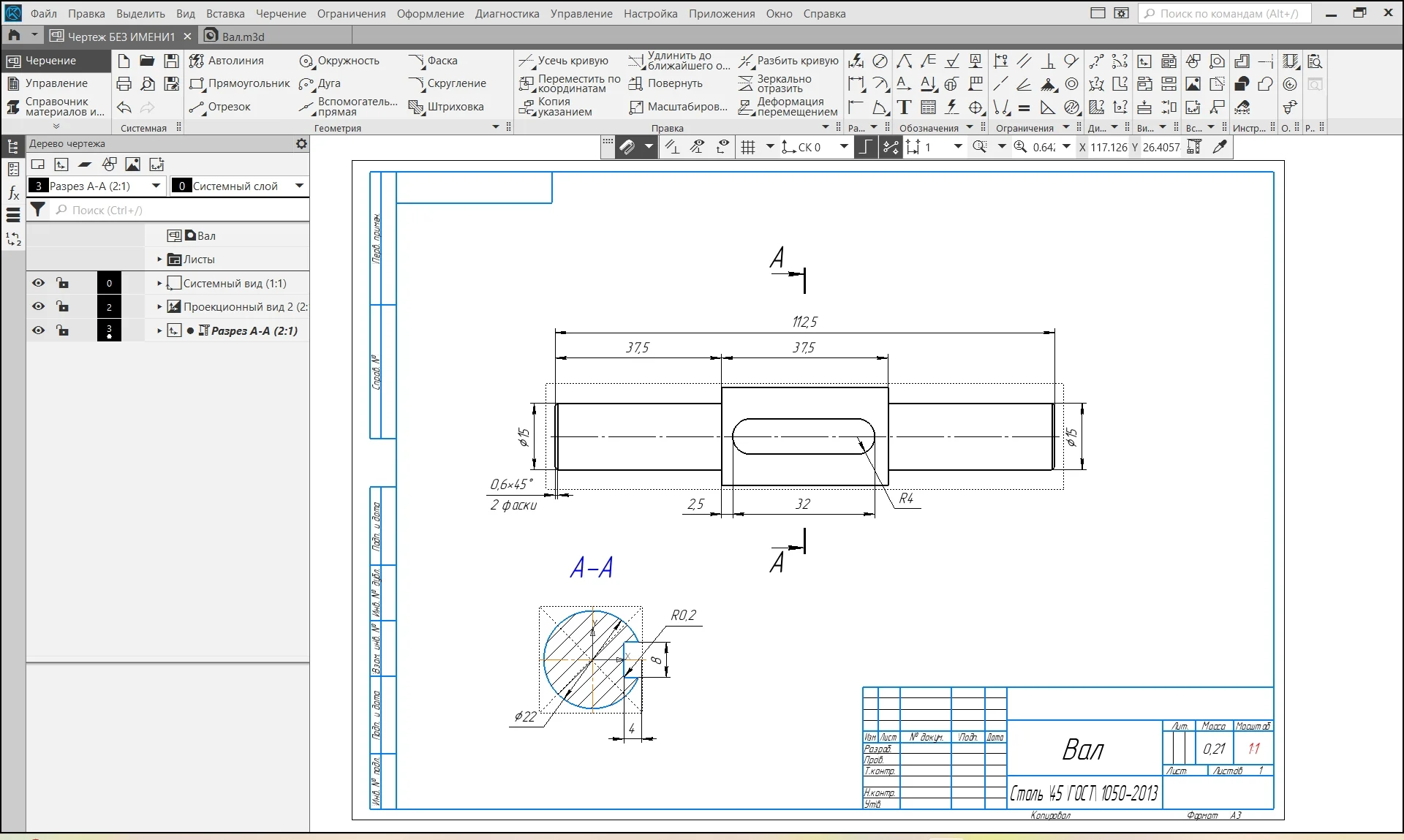Select the Окружность circle tool
The height and width of the screenshot is (840, 1404).
(x=339, y=61)
